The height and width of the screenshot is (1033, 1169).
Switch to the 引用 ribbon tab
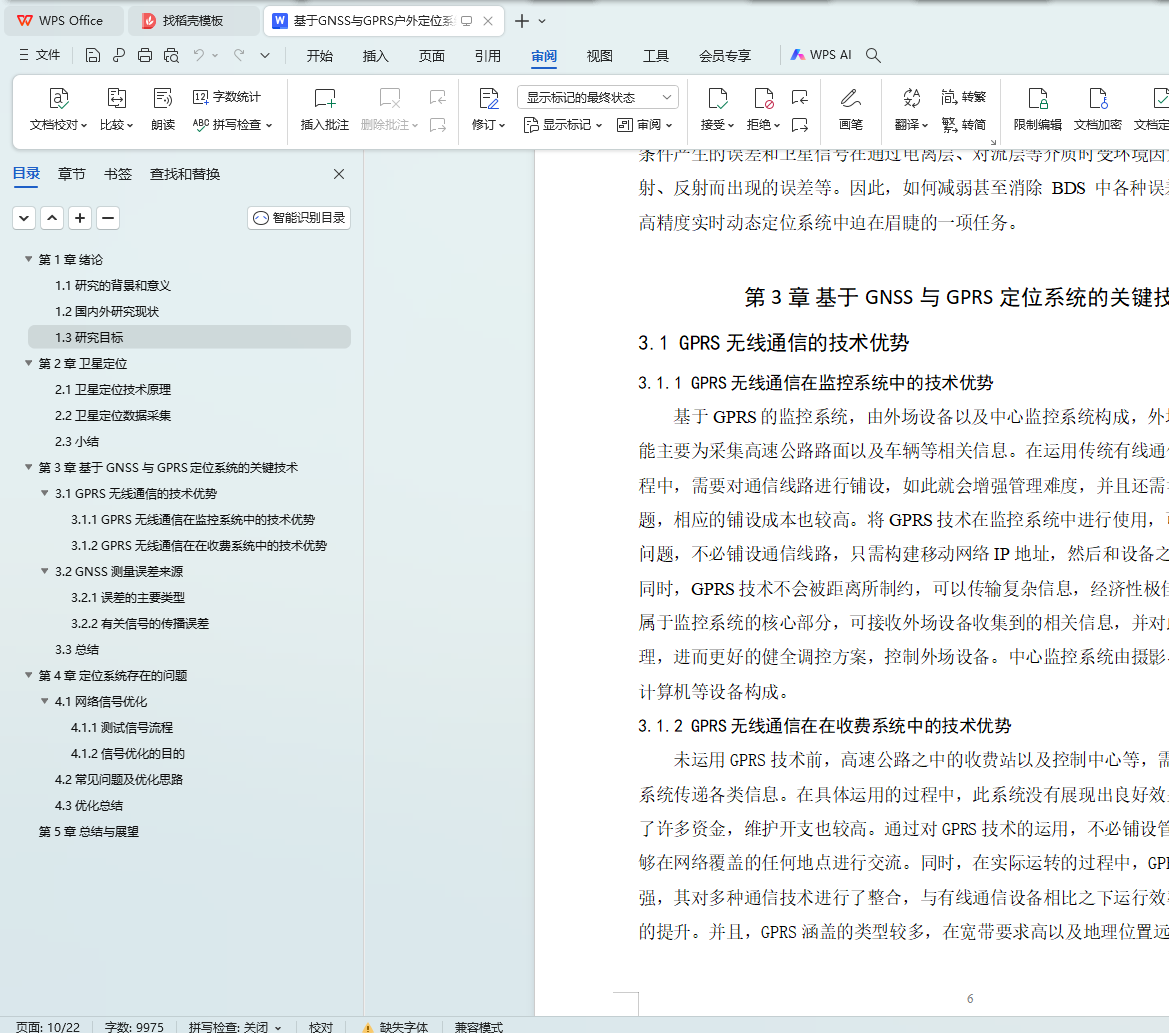488,56
